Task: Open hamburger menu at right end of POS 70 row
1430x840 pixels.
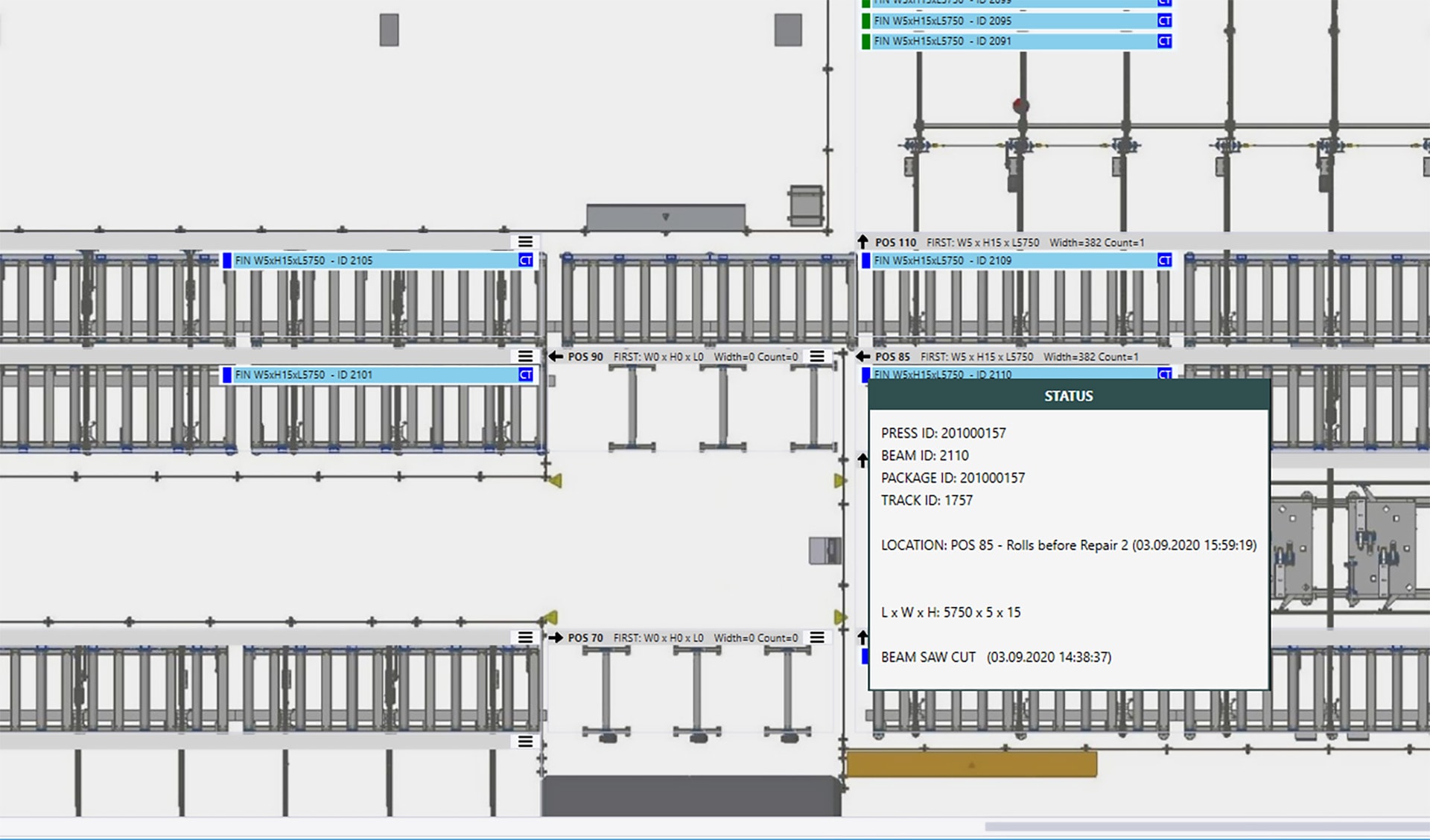Action: [x=817, y=637]
